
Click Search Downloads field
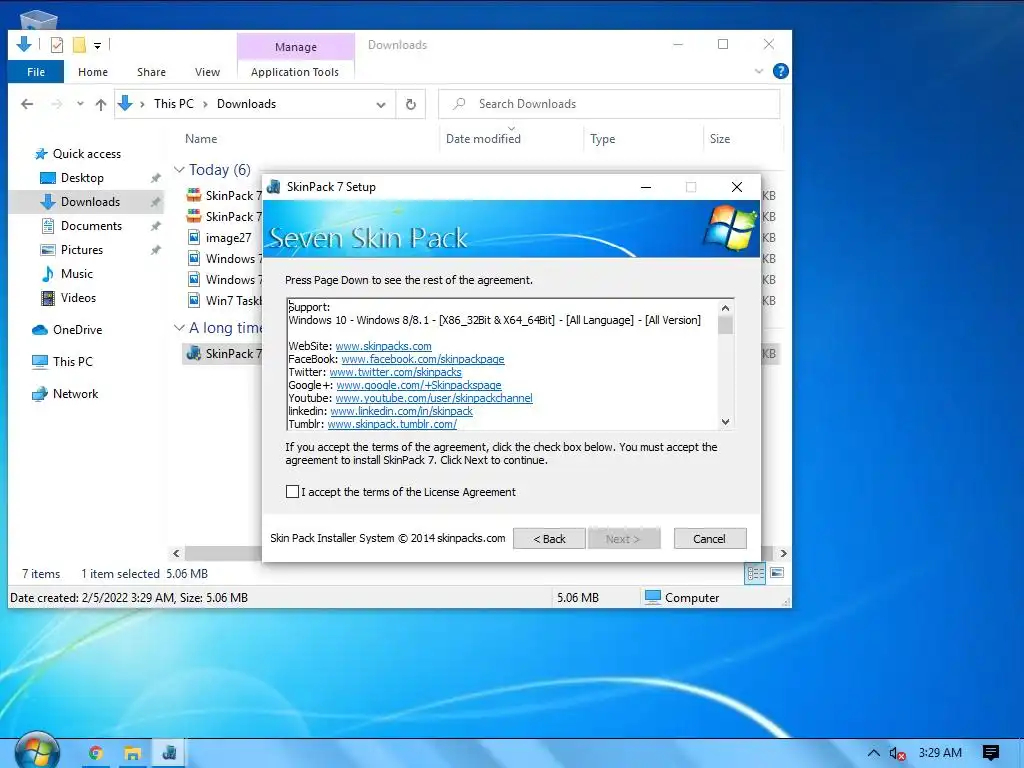609,104
